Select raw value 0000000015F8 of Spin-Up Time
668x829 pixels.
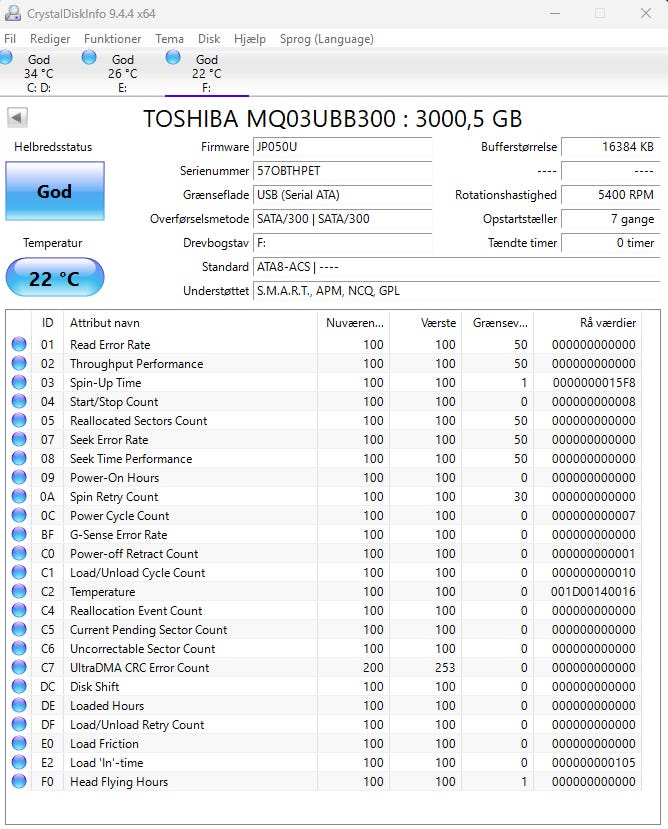[x=594, y=382]
